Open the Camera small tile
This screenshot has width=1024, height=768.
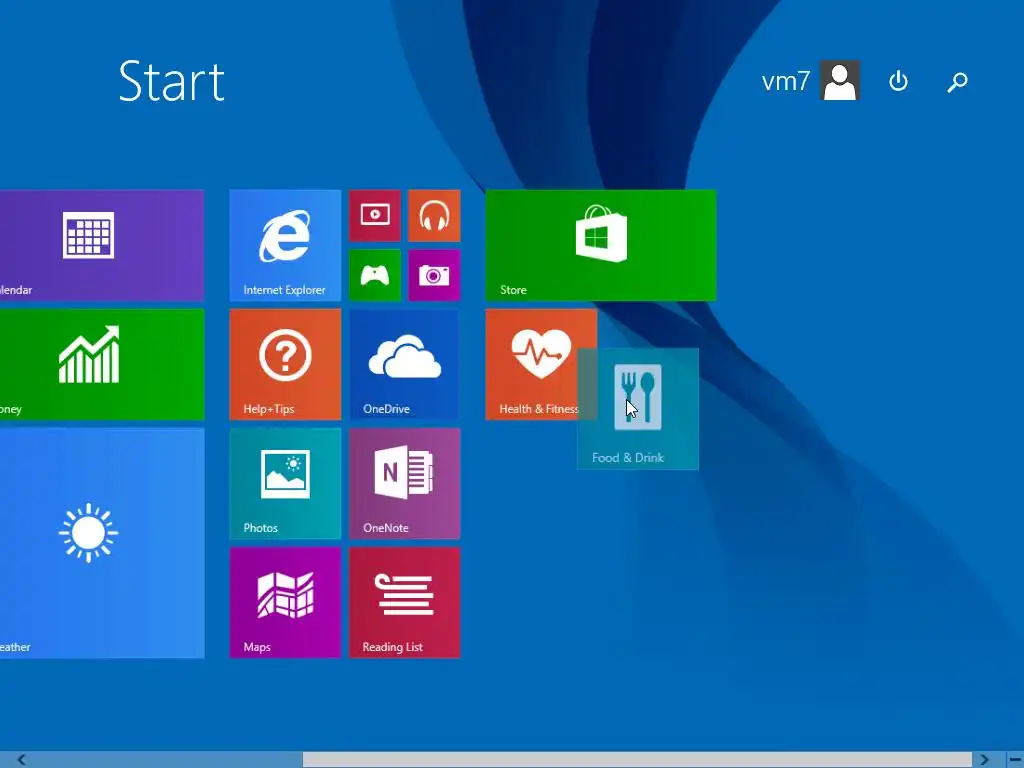click(434, 275)
